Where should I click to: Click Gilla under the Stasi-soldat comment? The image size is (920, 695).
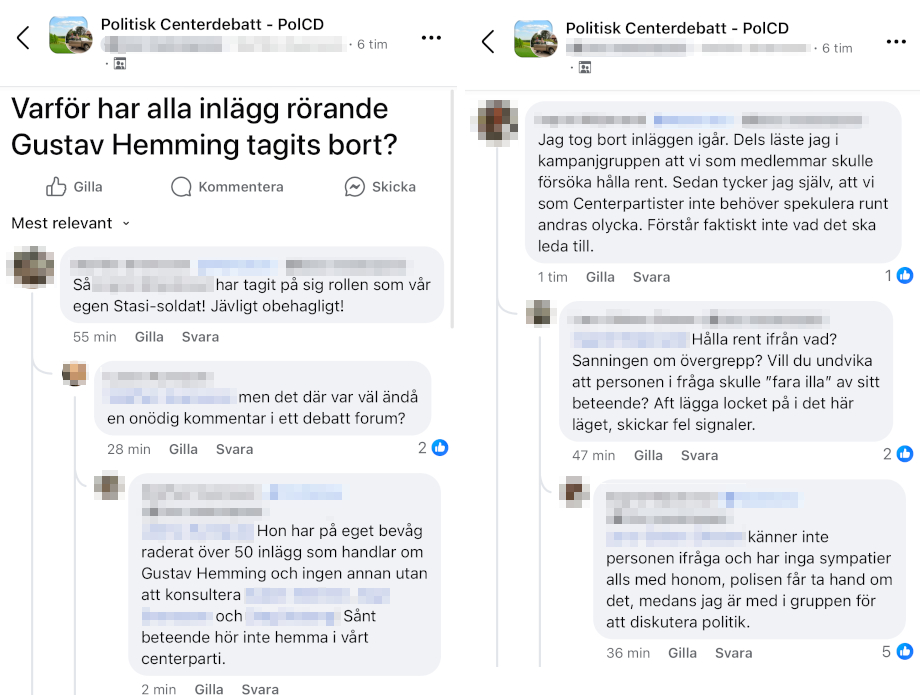pos(149,337)
